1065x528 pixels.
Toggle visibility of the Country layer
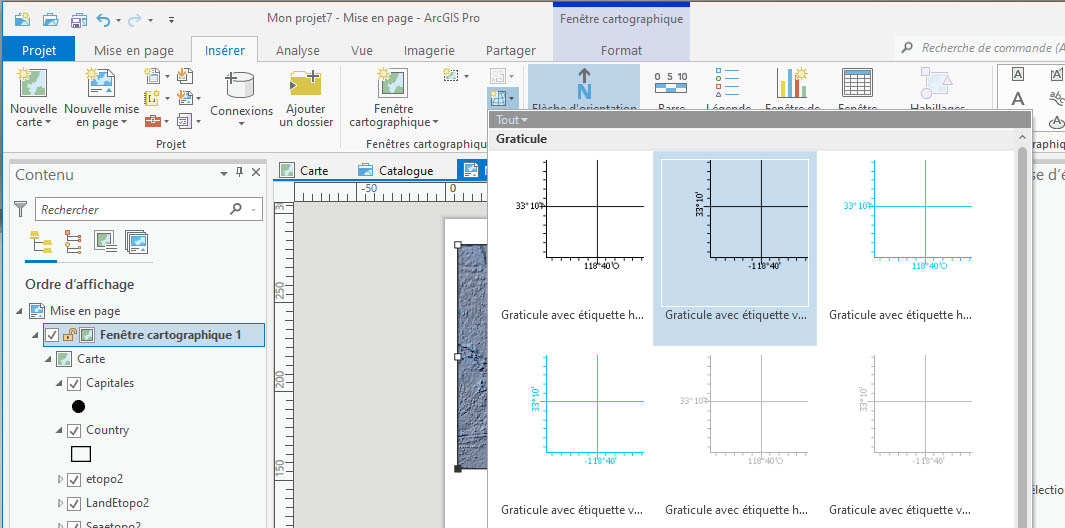pos(73,430)
